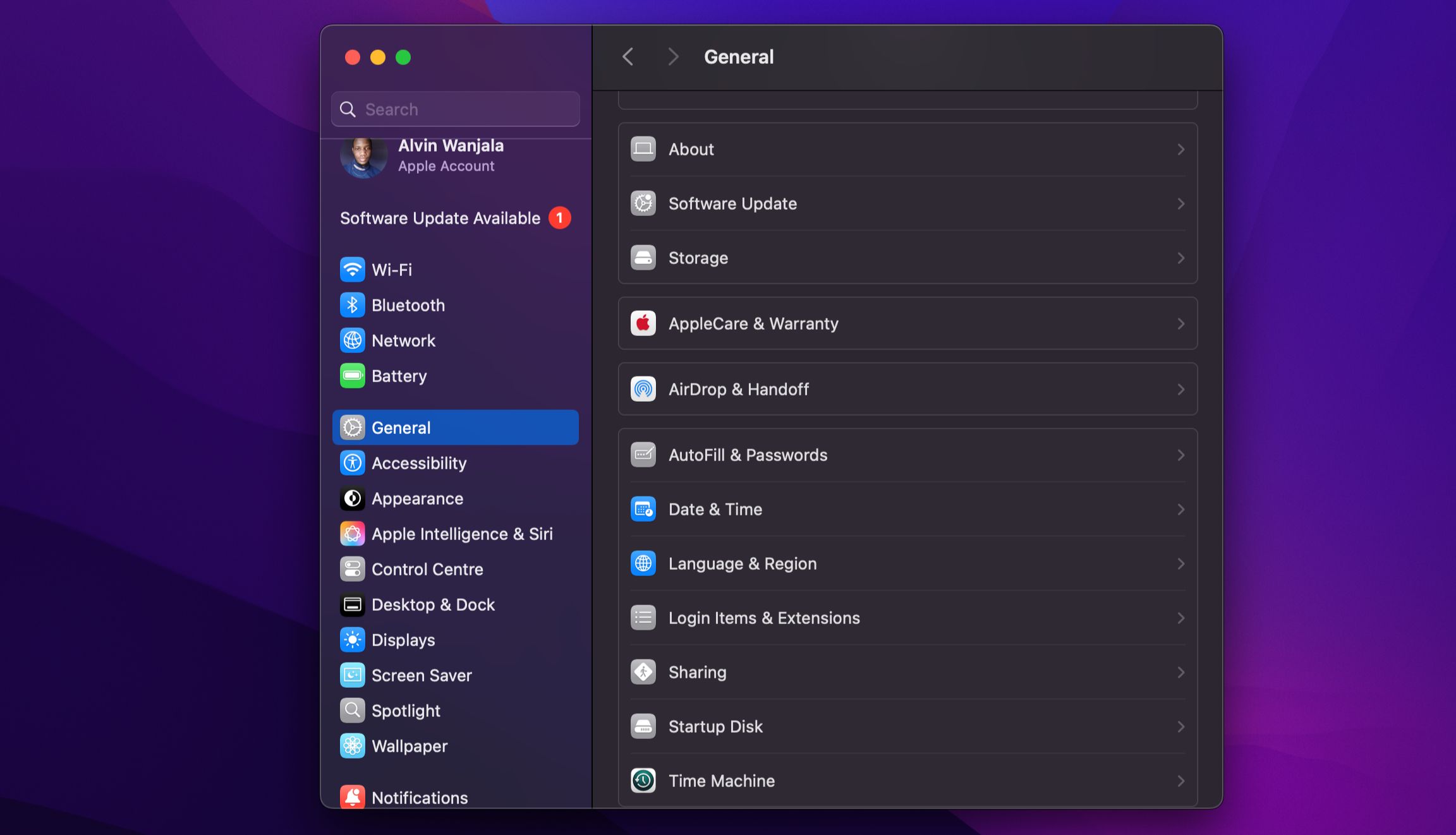1456x835 pixels.
Task: Click the Startup Disk drive icon
Action: click(x=643, y=726)
